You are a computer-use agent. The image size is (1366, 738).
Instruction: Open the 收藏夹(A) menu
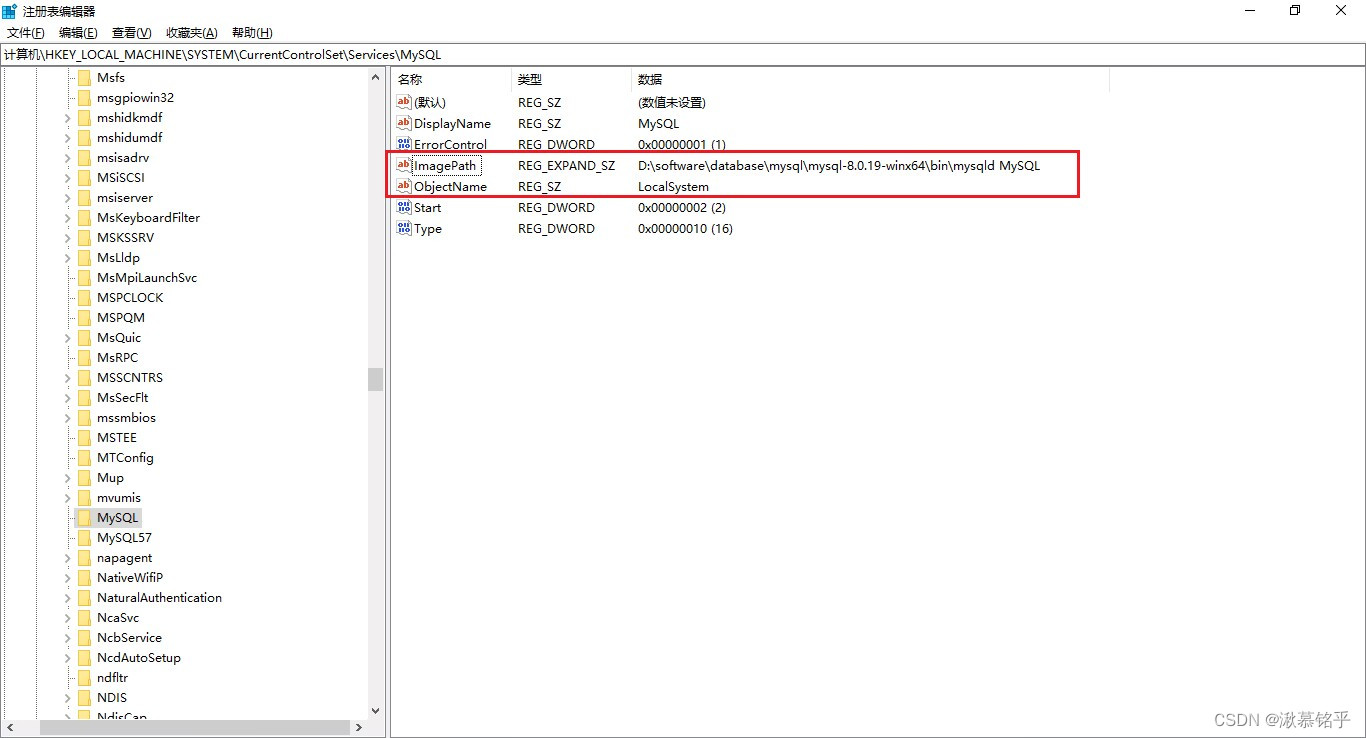[x=191, y=32]
